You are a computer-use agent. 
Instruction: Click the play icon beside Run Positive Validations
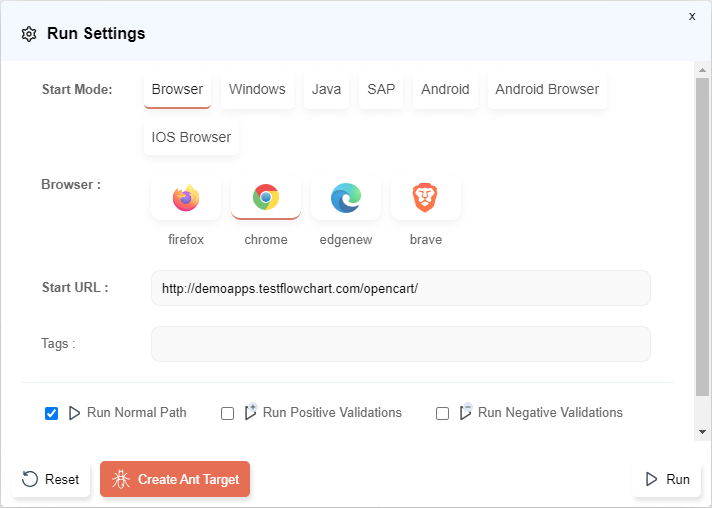tap(250, 412)
